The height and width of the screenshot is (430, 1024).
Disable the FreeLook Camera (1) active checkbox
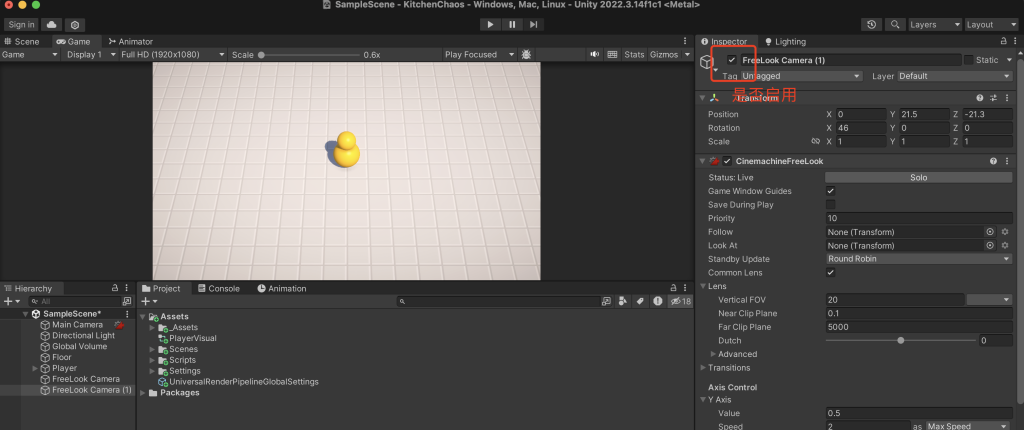pos(732,61)
